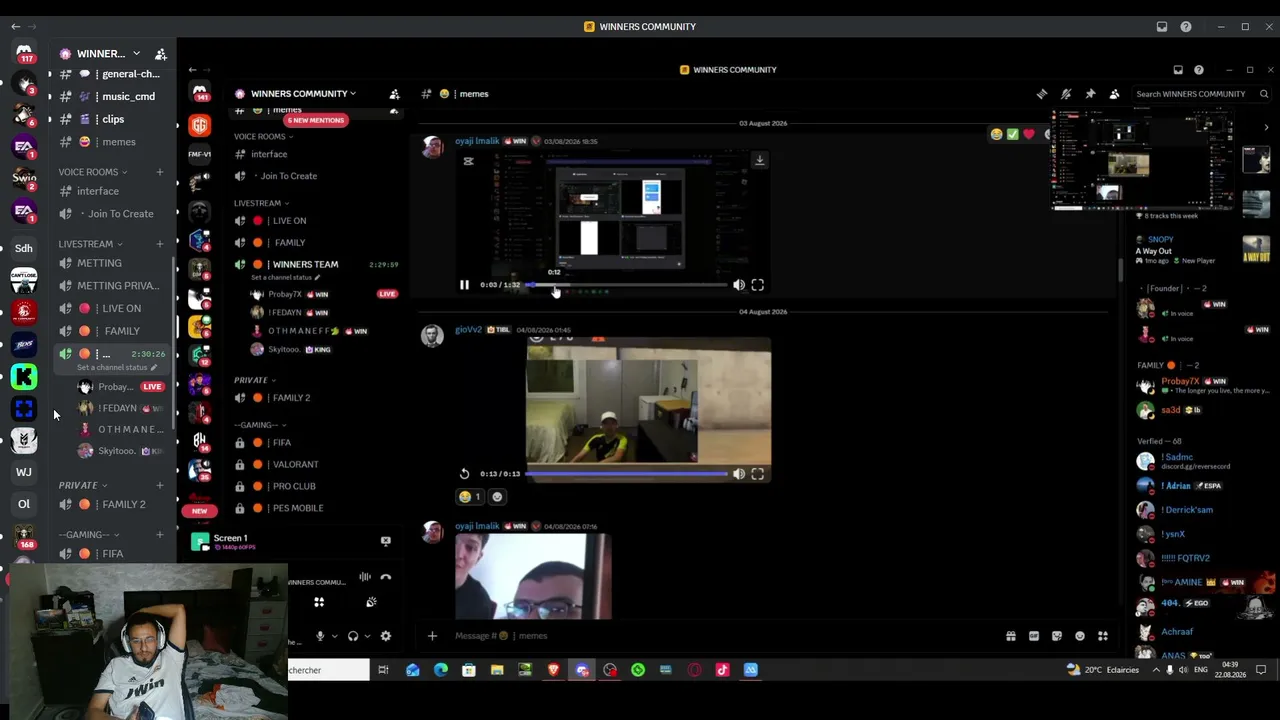Collapse the inner PRIVATE category
Image resolution: width=1280 pixels, height=720 pixels.
click(x=254, y=380)
